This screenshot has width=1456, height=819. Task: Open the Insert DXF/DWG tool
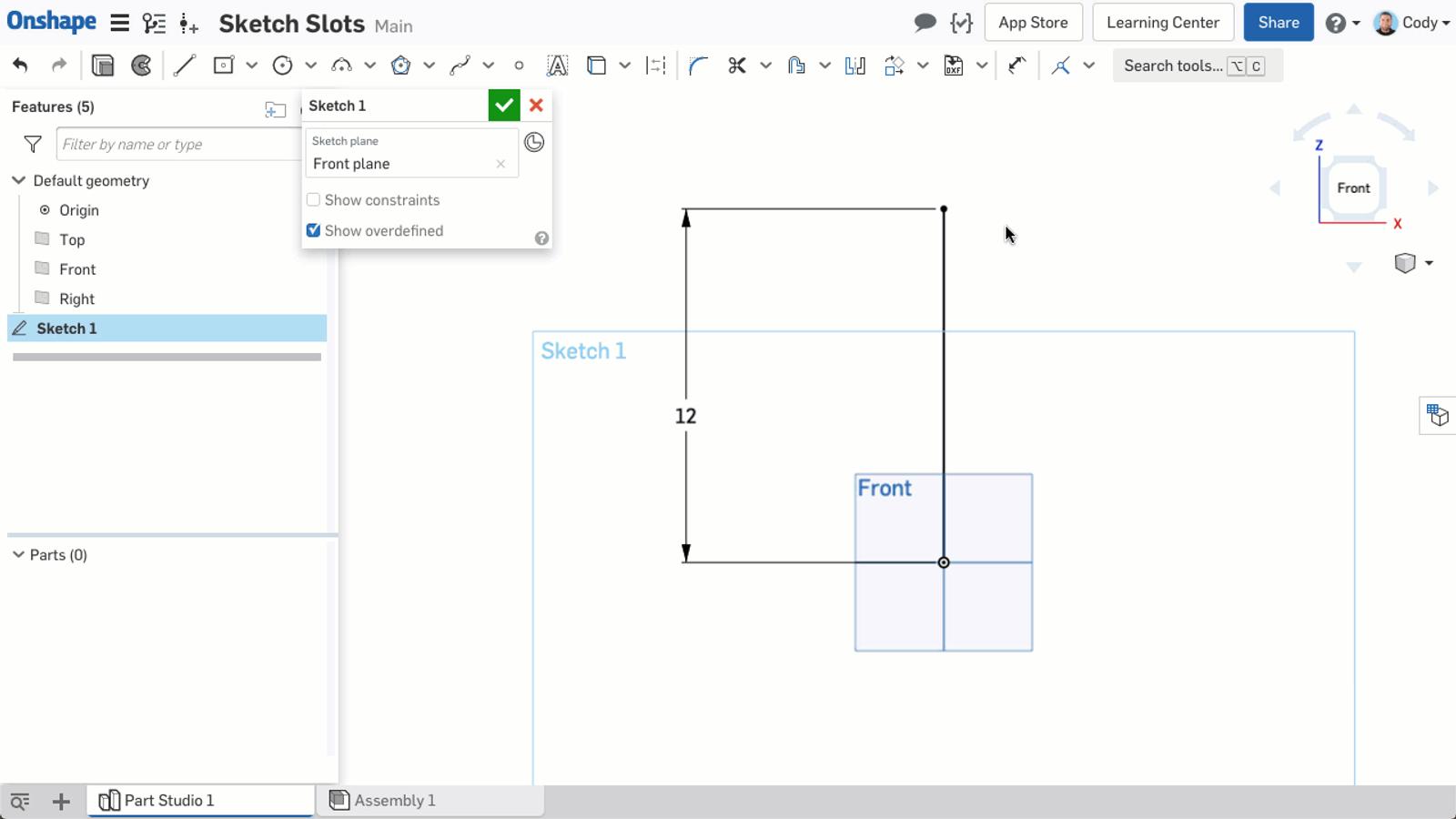tap(952, 65)
